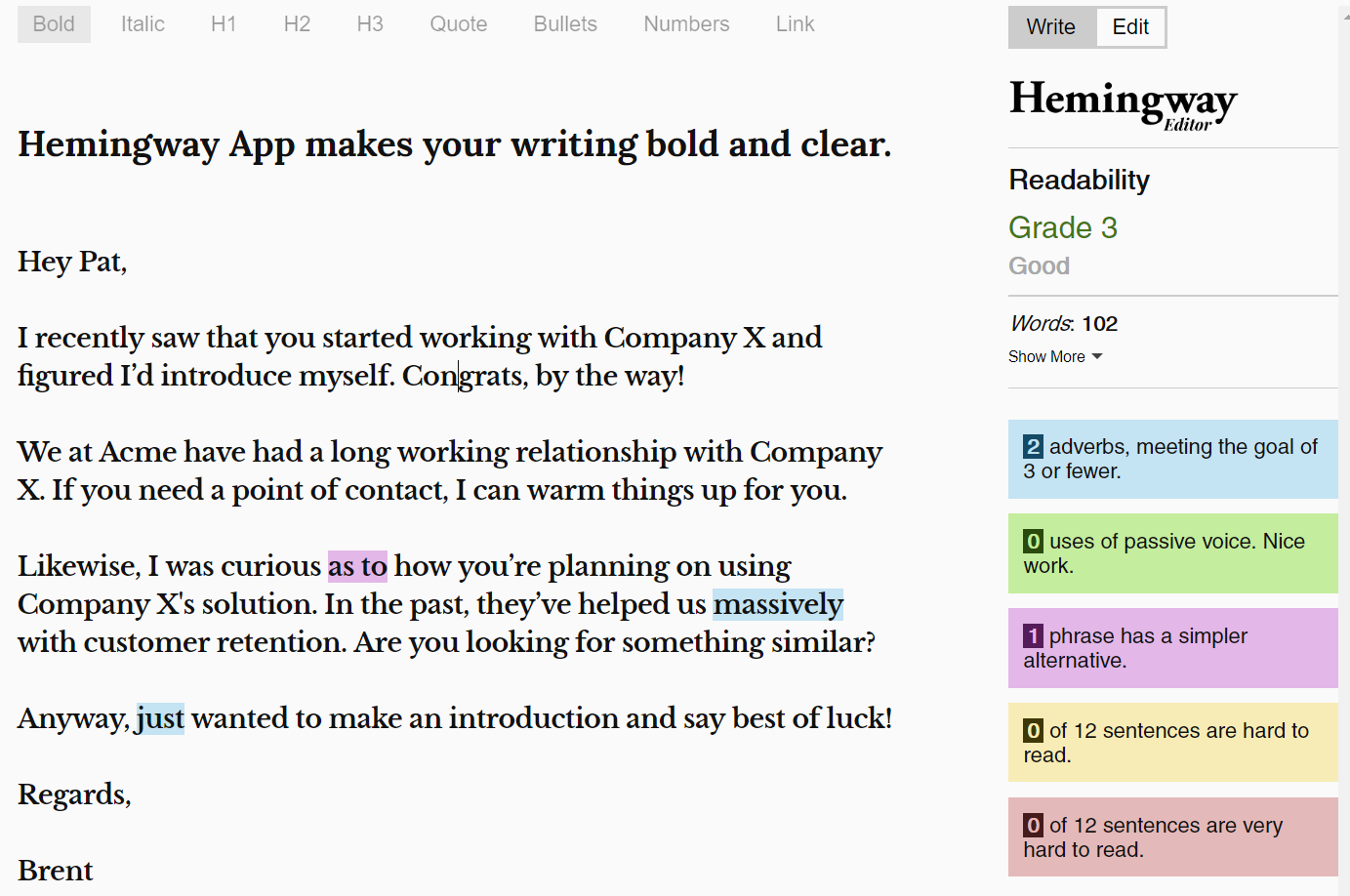Choose the H2 heading style
1350x896 pixels.
click(x=297, y=24)
